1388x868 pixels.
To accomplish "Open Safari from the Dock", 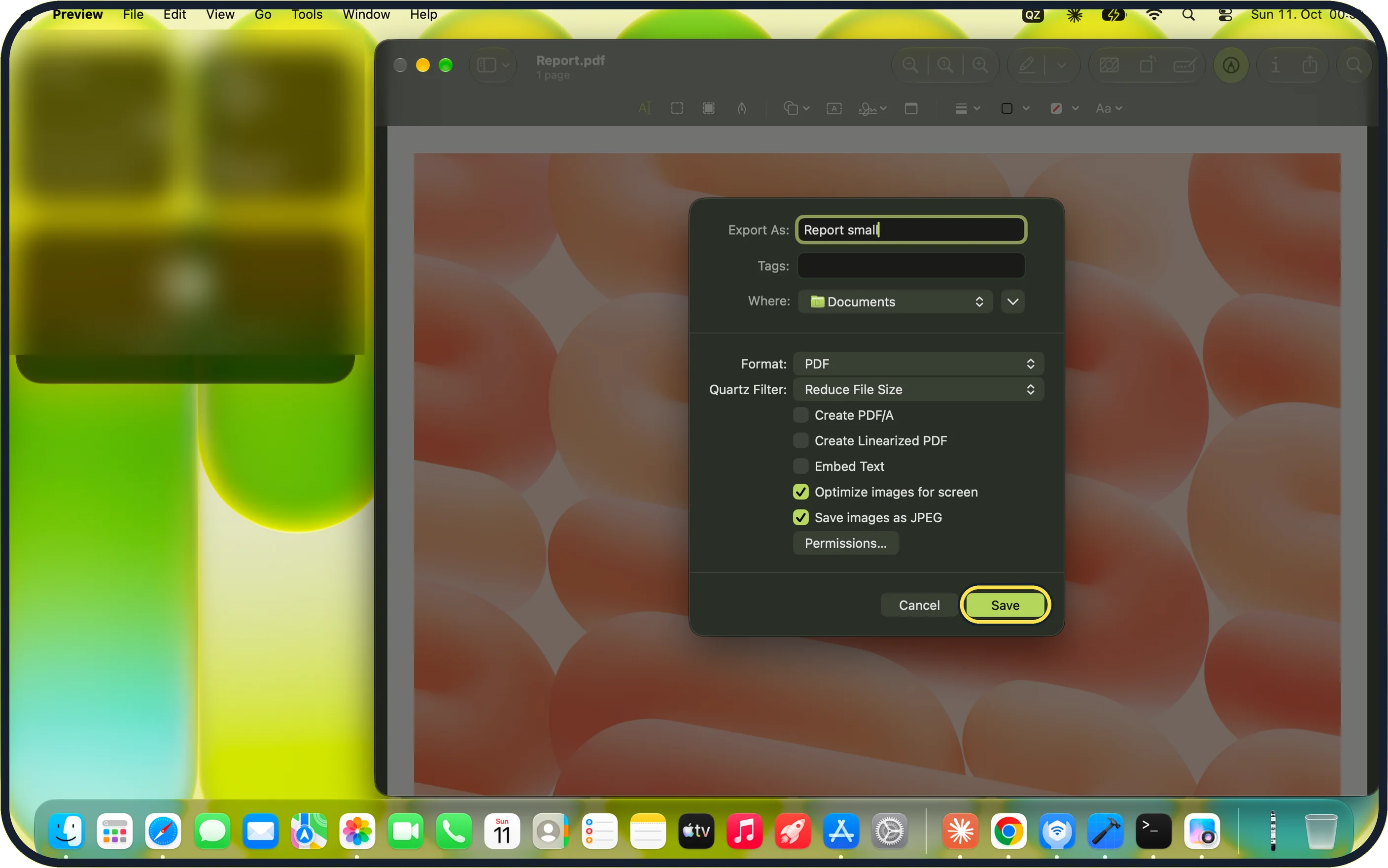I will (163, 831).
